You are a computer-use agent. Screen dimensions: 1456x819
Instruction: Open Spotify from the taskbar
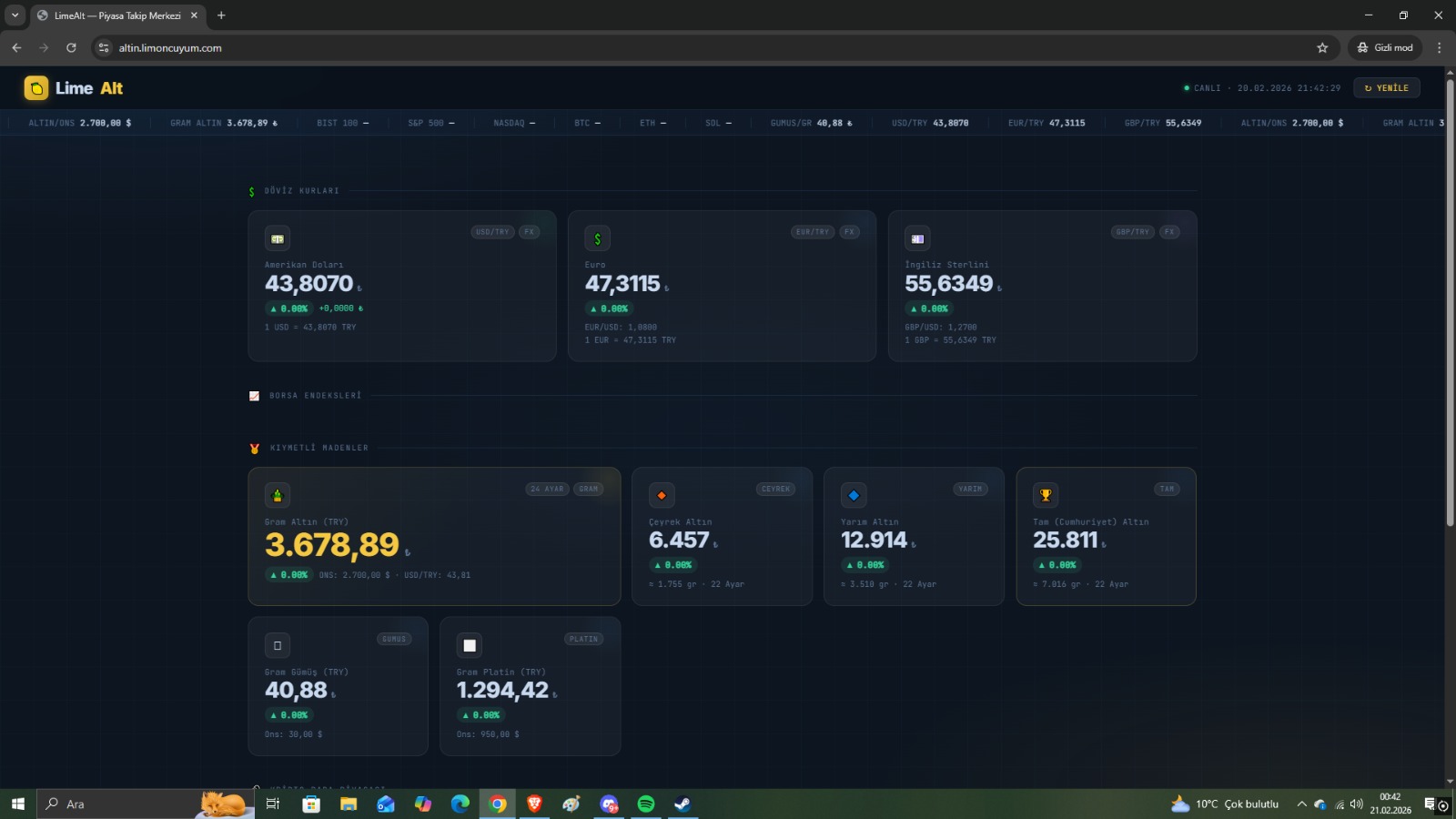646,804
